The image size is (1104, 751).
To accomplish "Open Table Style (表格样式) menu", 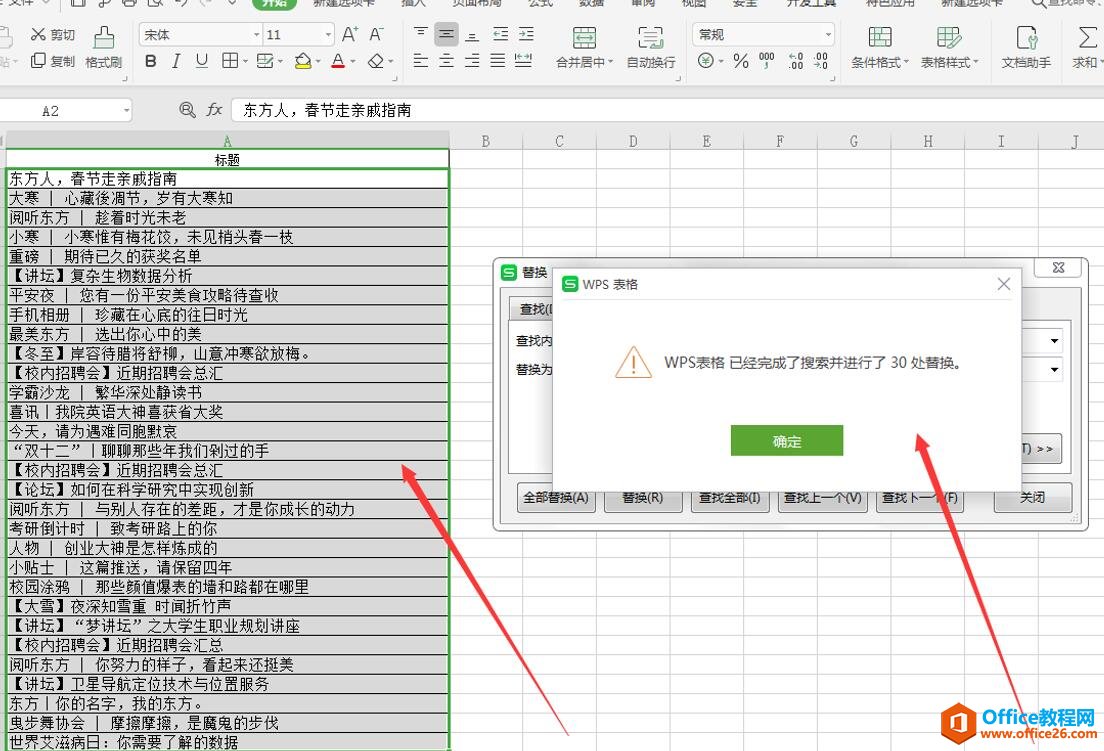I will click(949, 48).
